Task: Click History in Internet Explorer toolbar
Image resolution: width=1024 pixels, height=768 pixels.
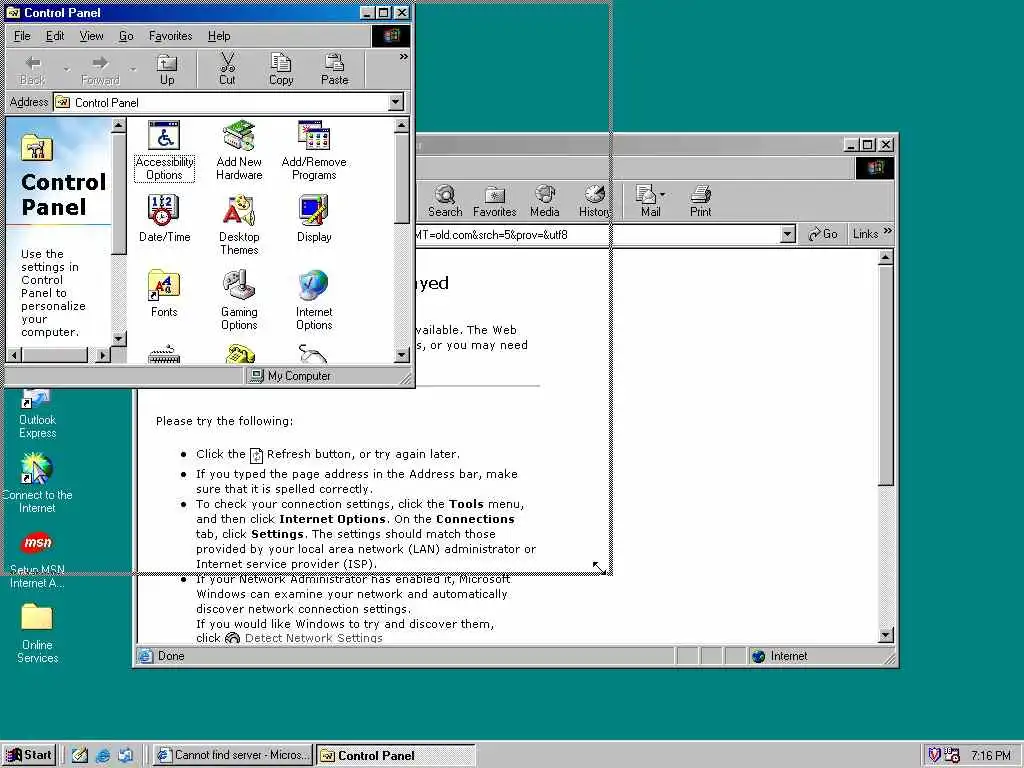Action: [594, 201]
